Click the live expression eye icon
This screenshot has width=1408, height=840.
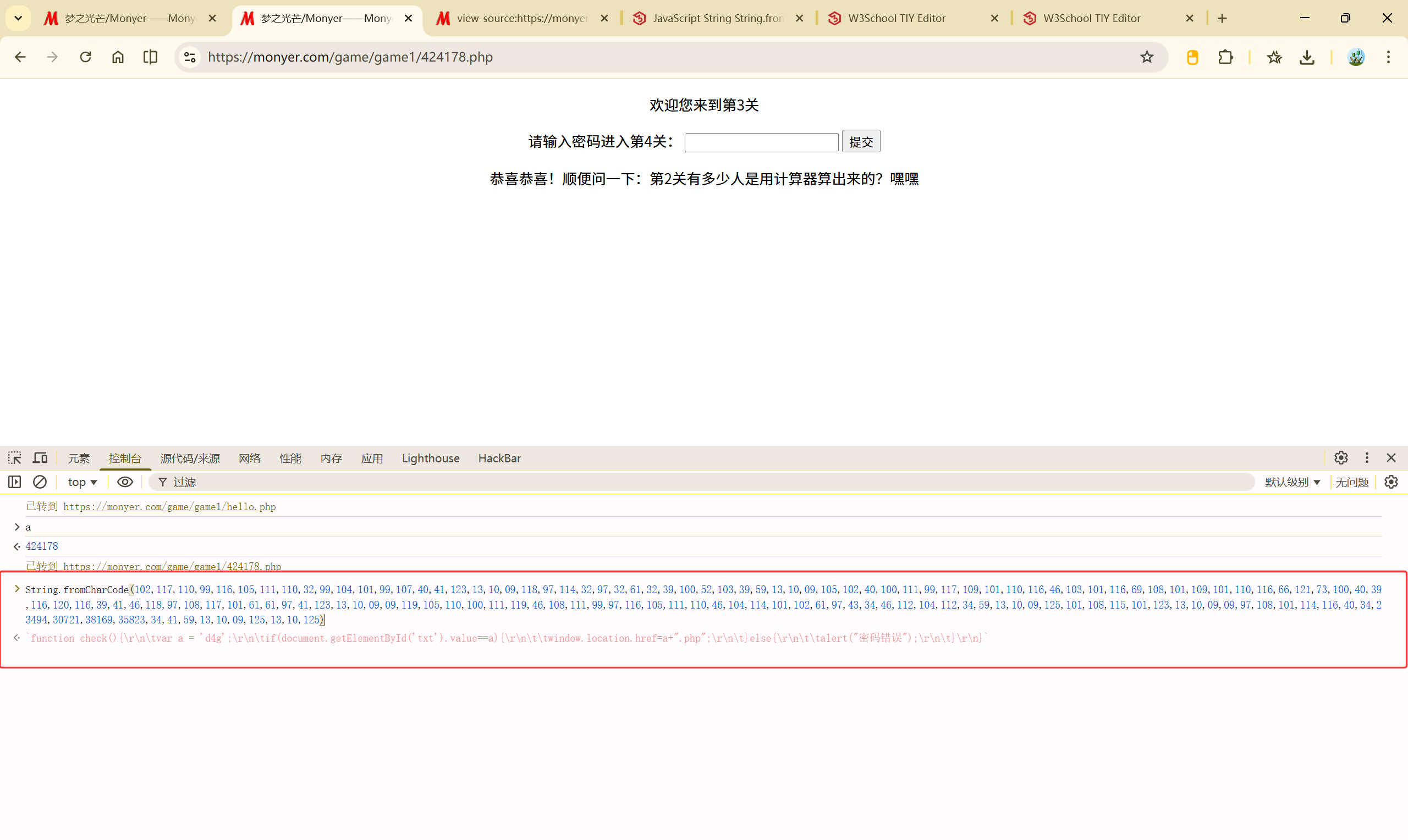pos(124,482)
